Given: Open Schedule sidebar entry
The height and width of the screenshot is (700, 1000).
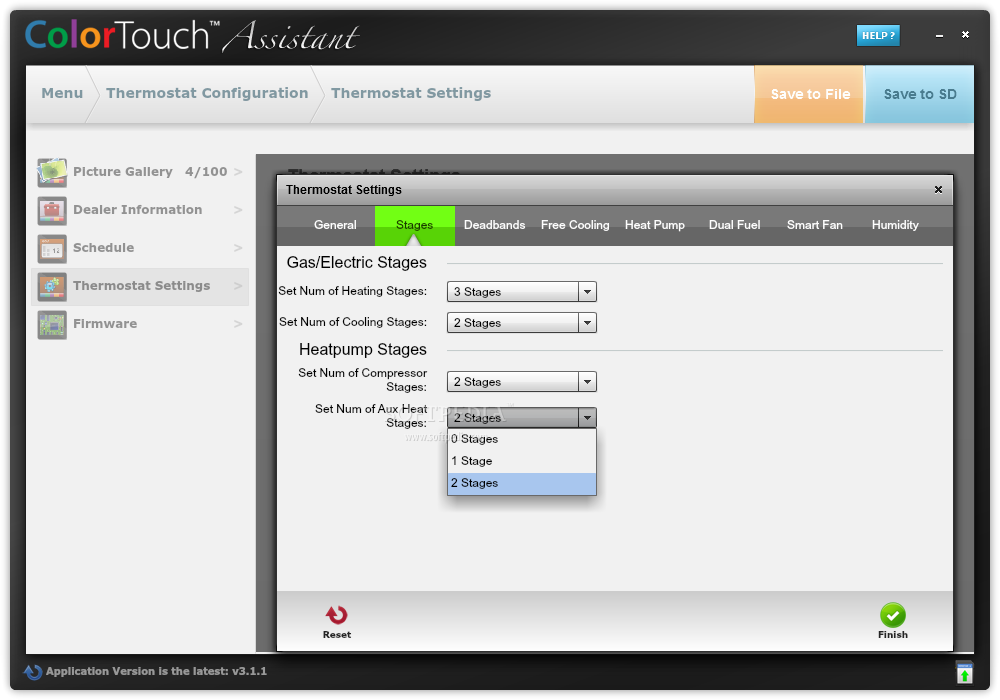Looking at the screenshot, I should pyautogui.click(x=140, y=248).
